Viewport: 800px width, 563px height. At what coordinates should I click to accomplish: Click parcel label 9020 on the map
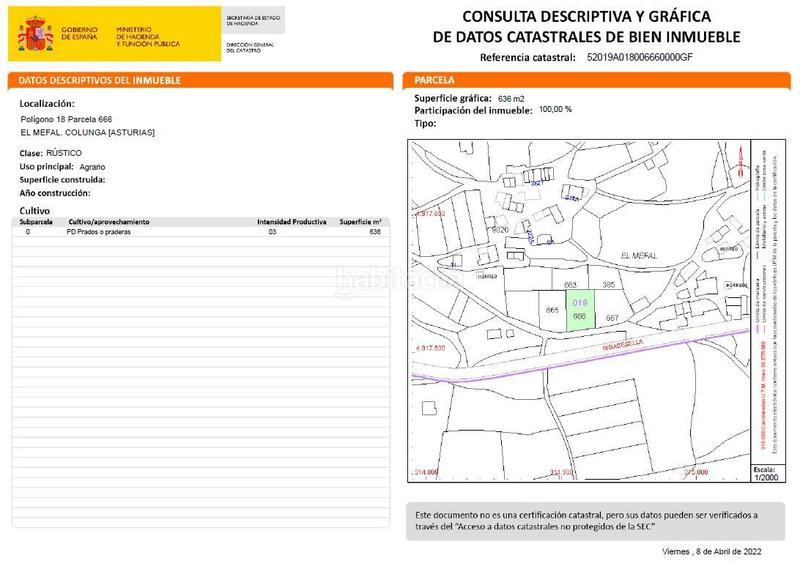(x=500, y=230)
